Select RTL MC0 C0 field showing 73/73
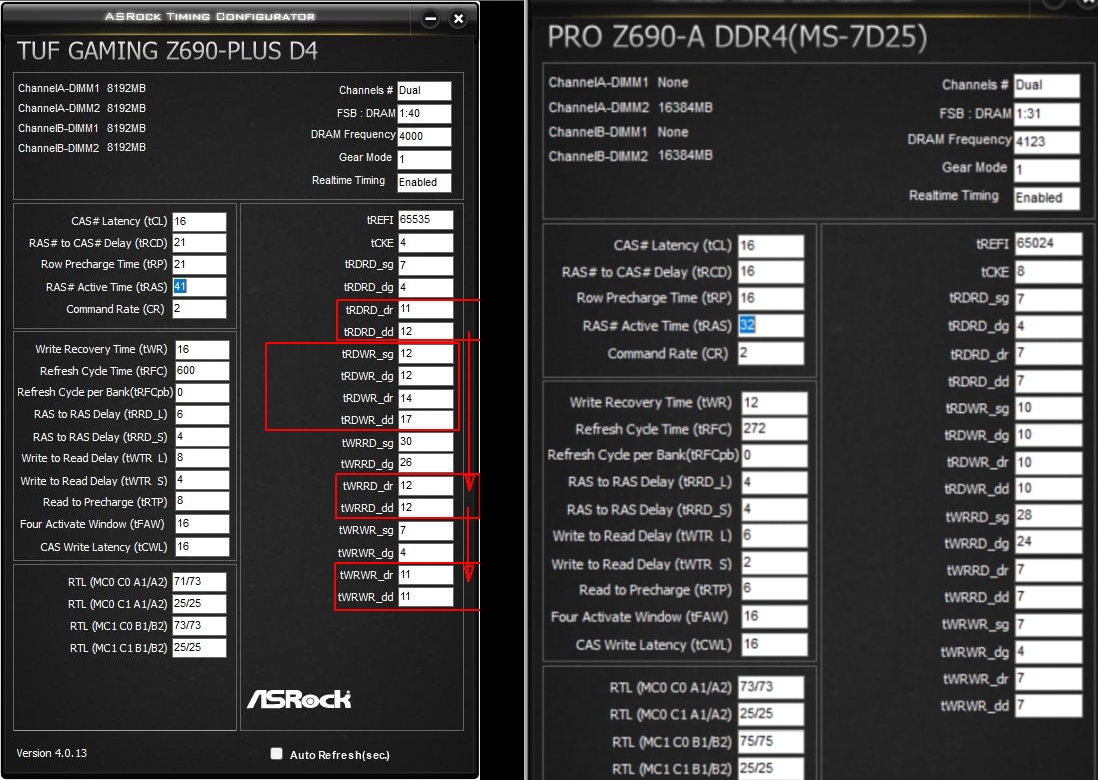Screen dimensions: 1098x780 click(771, 687)
